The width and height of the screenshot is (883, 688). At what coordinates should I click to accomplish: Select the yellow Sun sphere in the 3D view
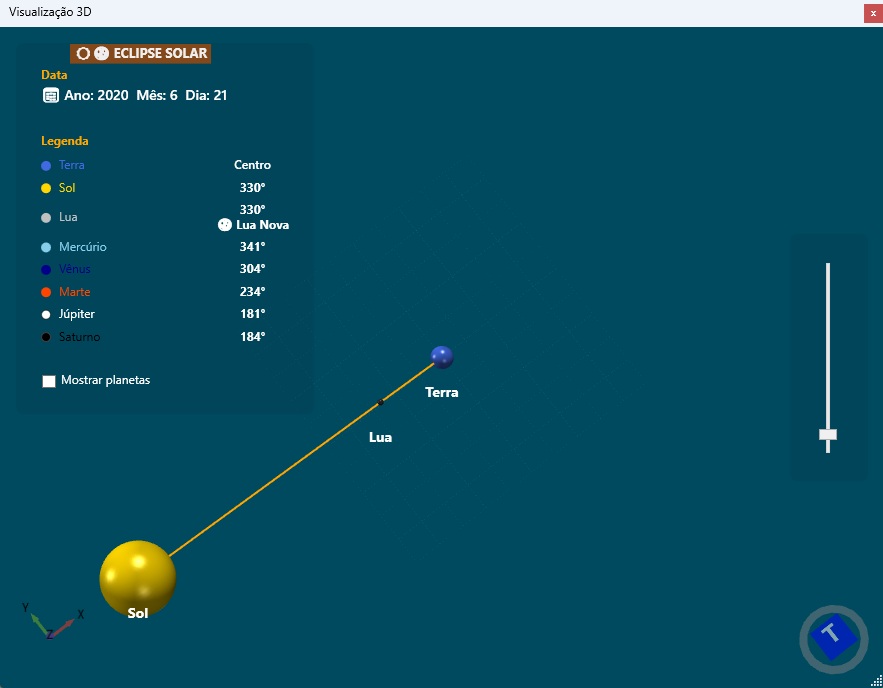[x=137, y=576]
